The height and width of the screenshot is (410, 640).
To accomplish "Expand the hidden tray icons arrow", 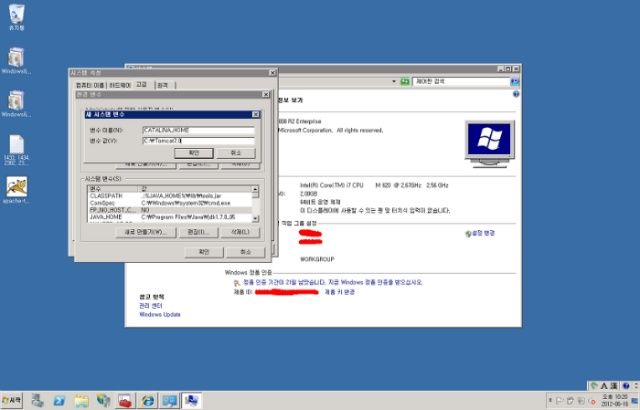I will click(550, 401).
